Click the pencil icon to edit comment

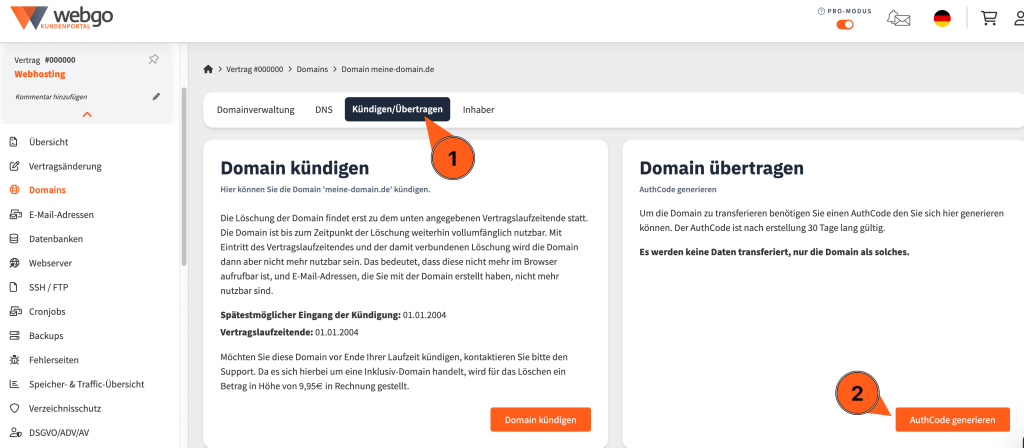point(156,97)
